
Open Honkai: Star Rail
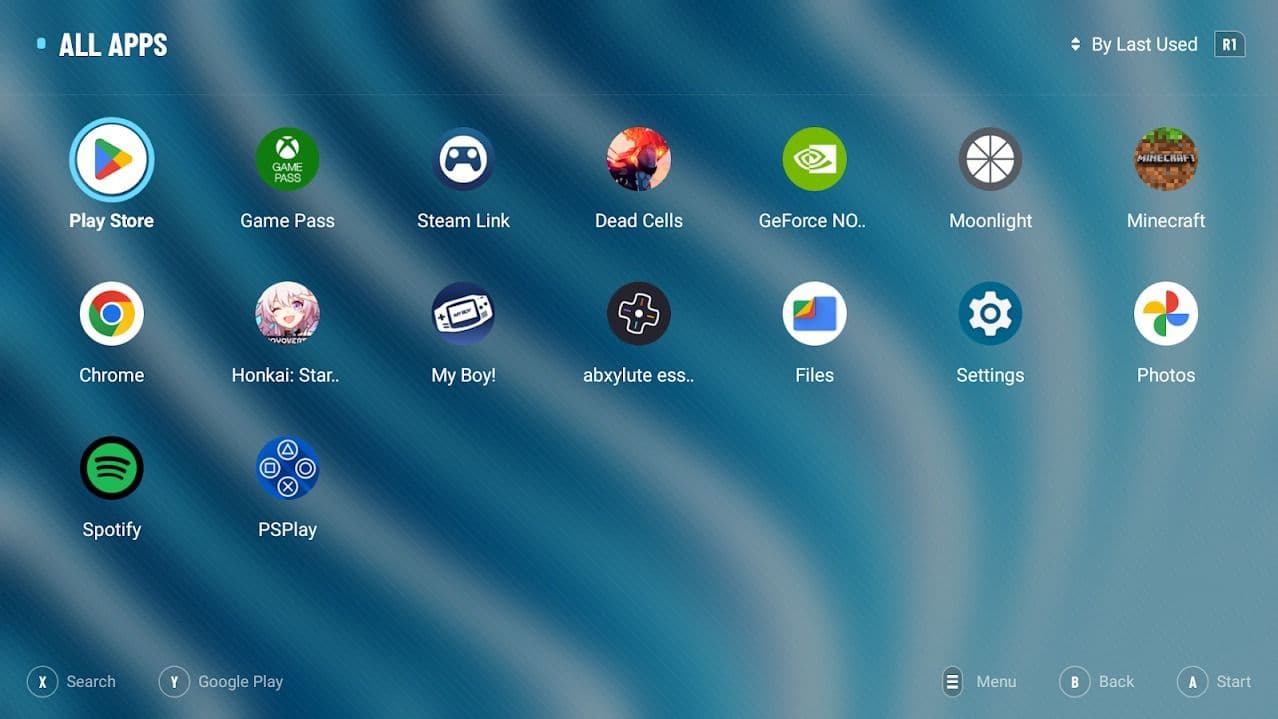(287, 314)
